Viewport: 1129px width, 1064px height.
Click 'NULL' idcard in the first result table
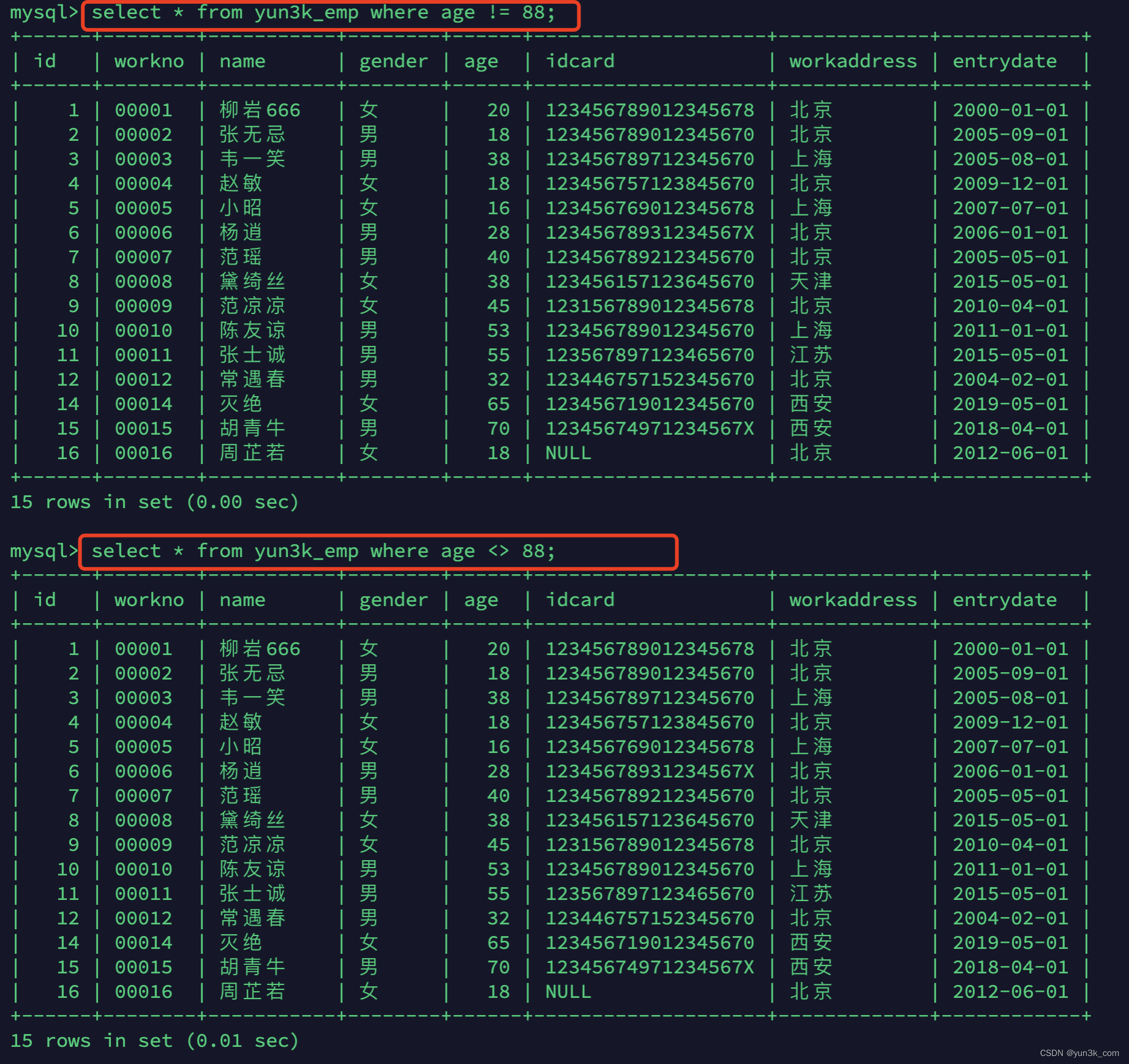tap(568, 453)
